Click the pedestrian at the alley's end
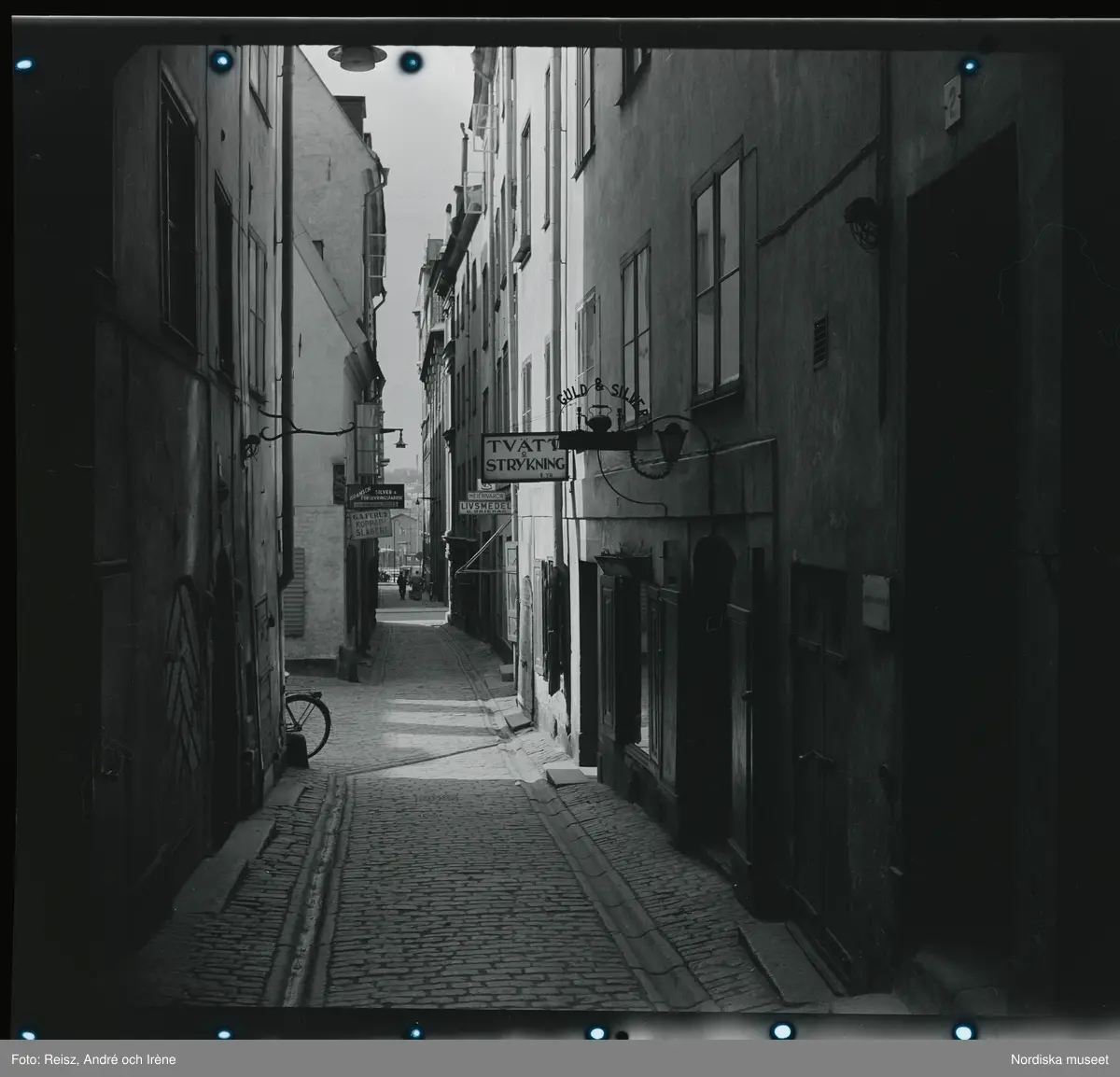Viewport: 1120px width, 1077px height. click(x=402, y=584)
